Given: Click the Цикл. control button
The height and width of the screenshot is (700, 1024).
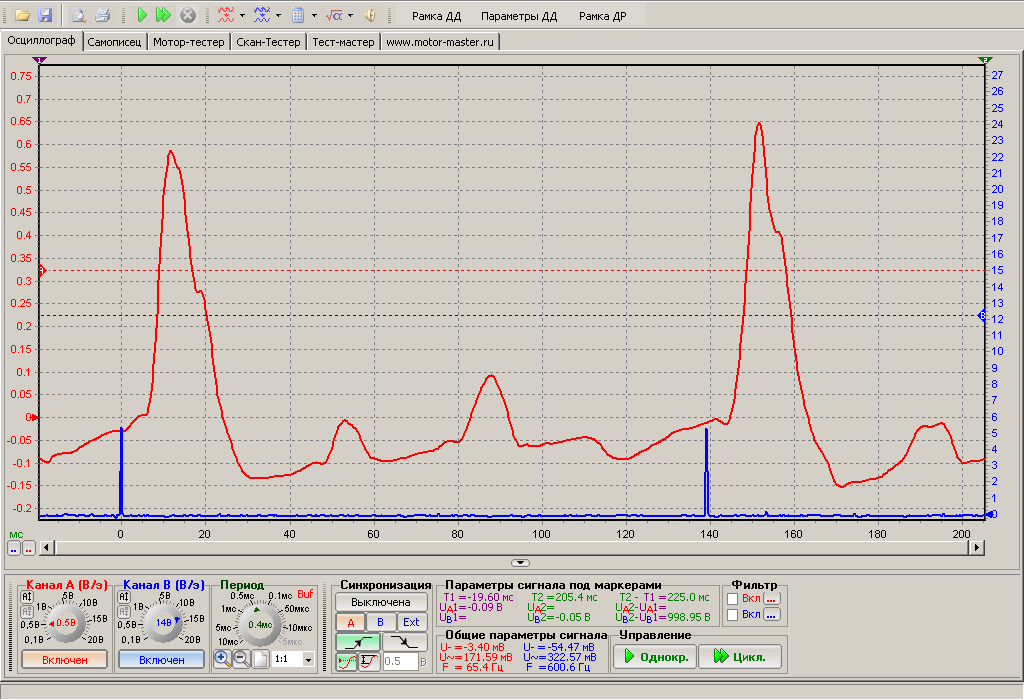Looking at the screenshot, I should click(x=740, y=656).
